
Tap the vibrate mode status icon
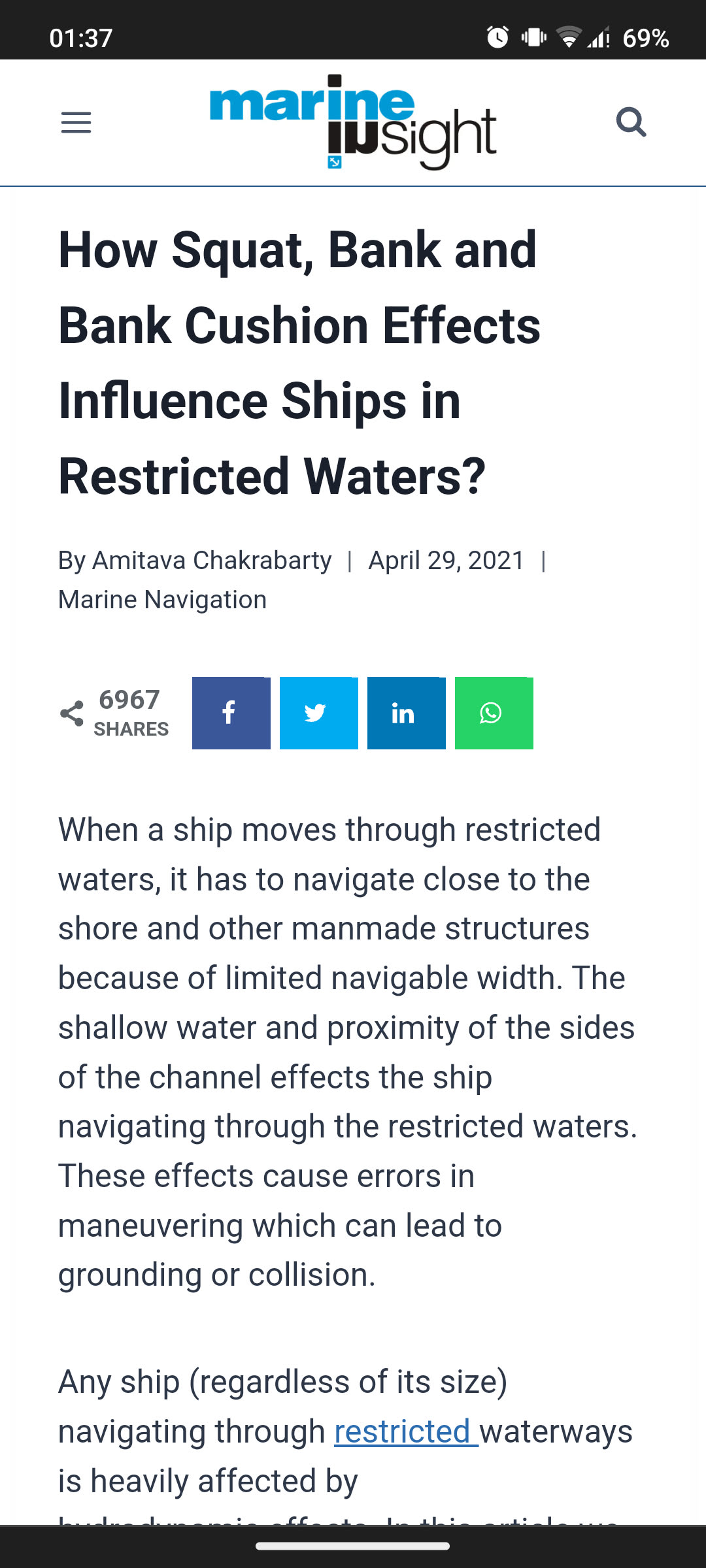point(533,37)
